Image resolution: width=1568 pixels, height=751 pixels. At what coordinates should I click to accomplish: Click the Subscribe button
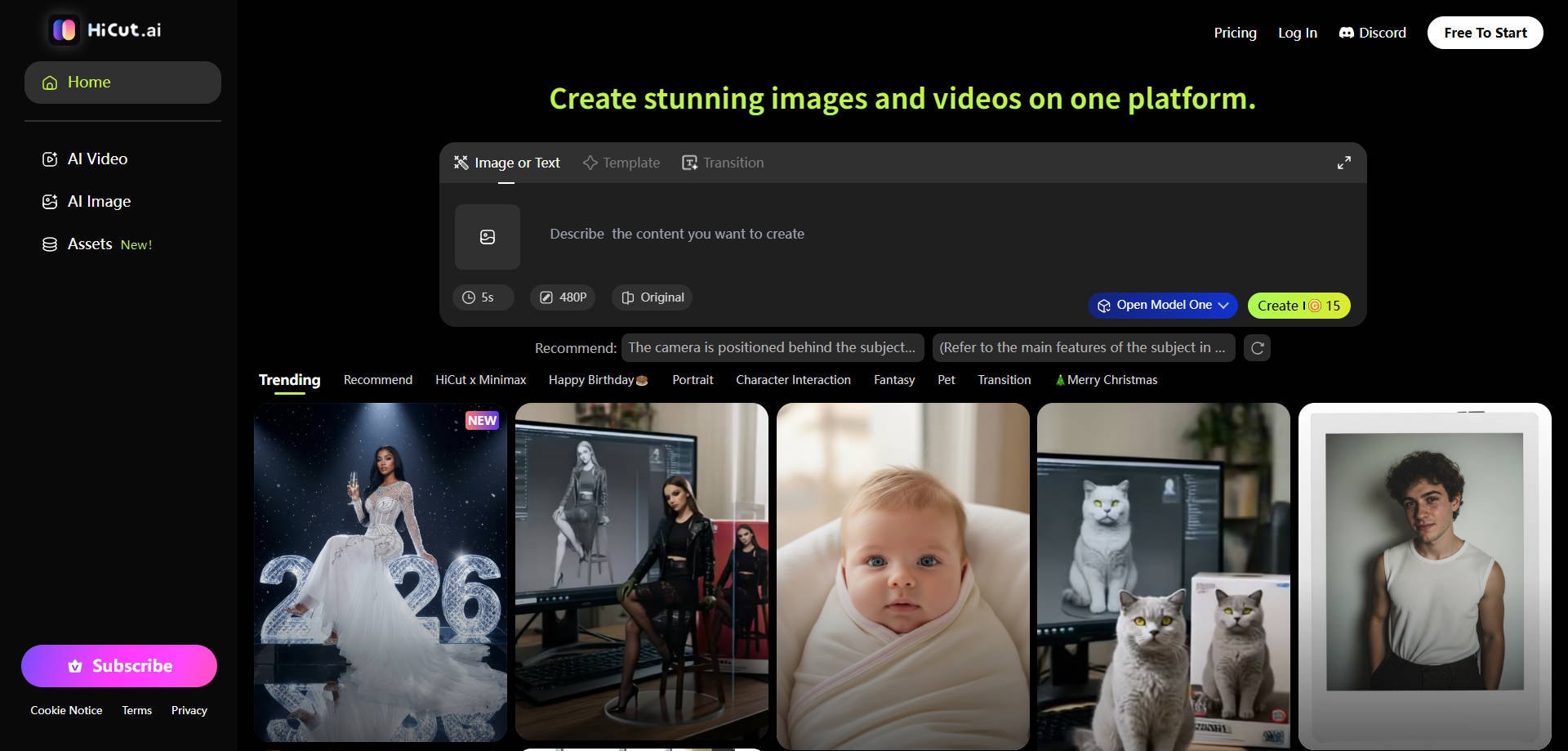[x=119, y=666]
